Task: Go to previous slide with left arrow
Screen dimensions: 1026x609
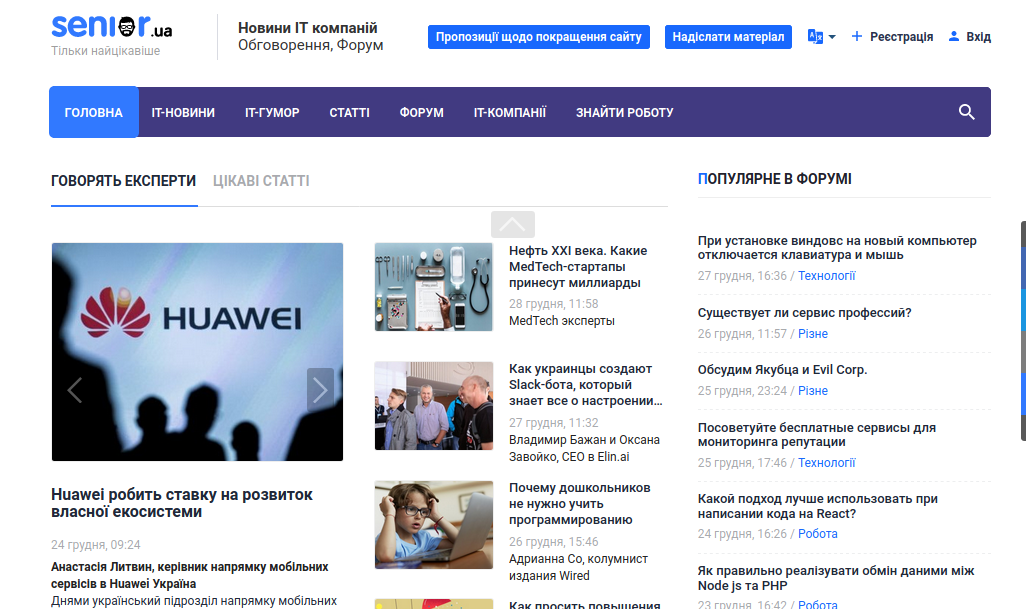Action: (x=75, y=390)
